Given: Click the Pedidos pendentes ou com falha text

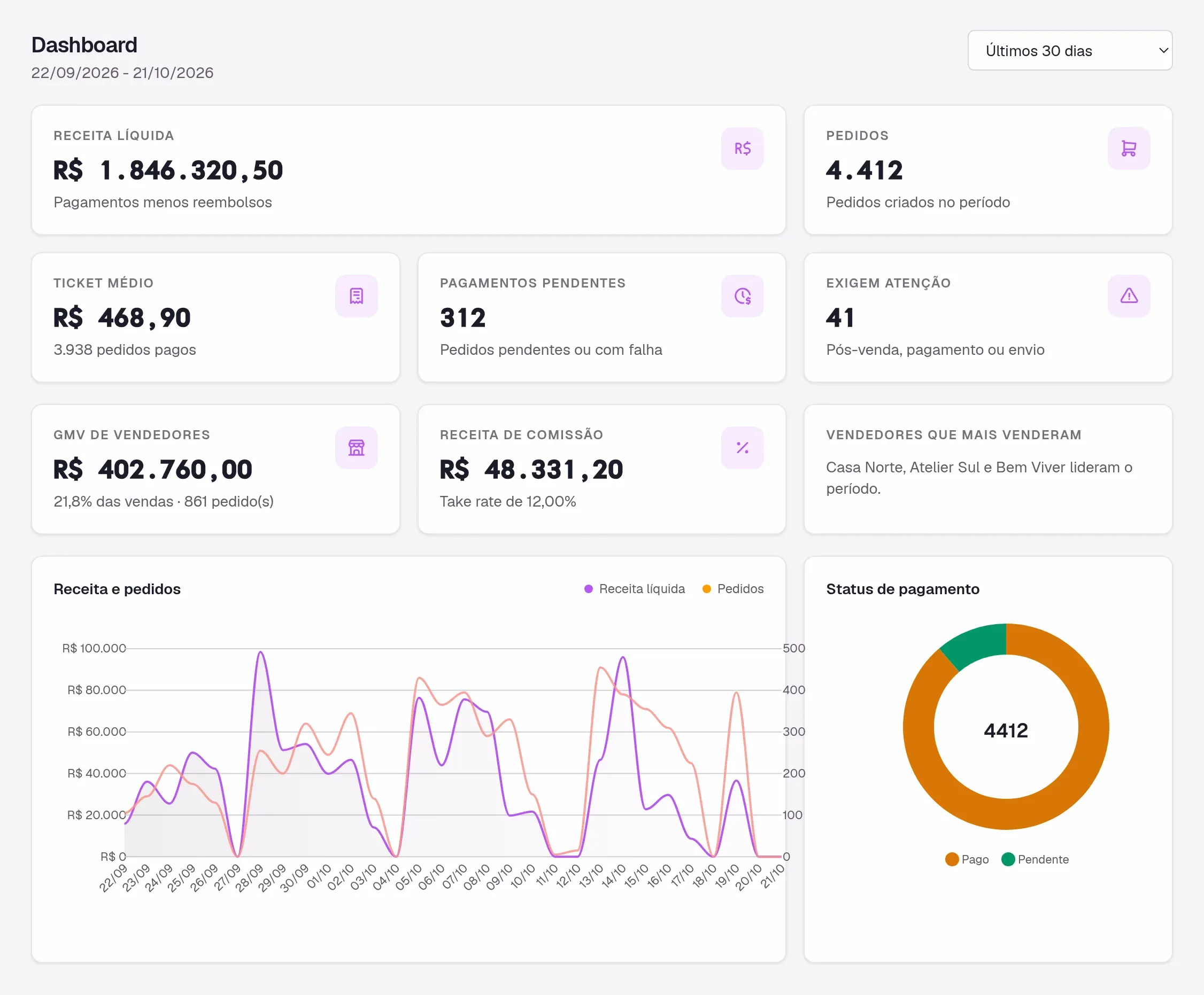Looking at the screenshot, I should click(x=551, y=349).
